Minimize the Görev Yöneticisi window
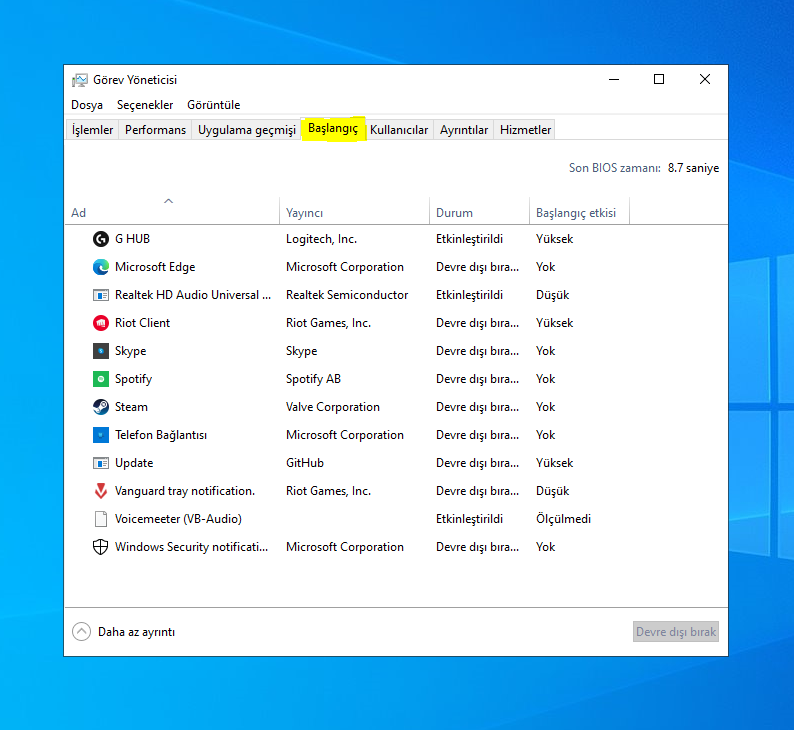The width and height of the screenshot is (794, 730). 614,79
